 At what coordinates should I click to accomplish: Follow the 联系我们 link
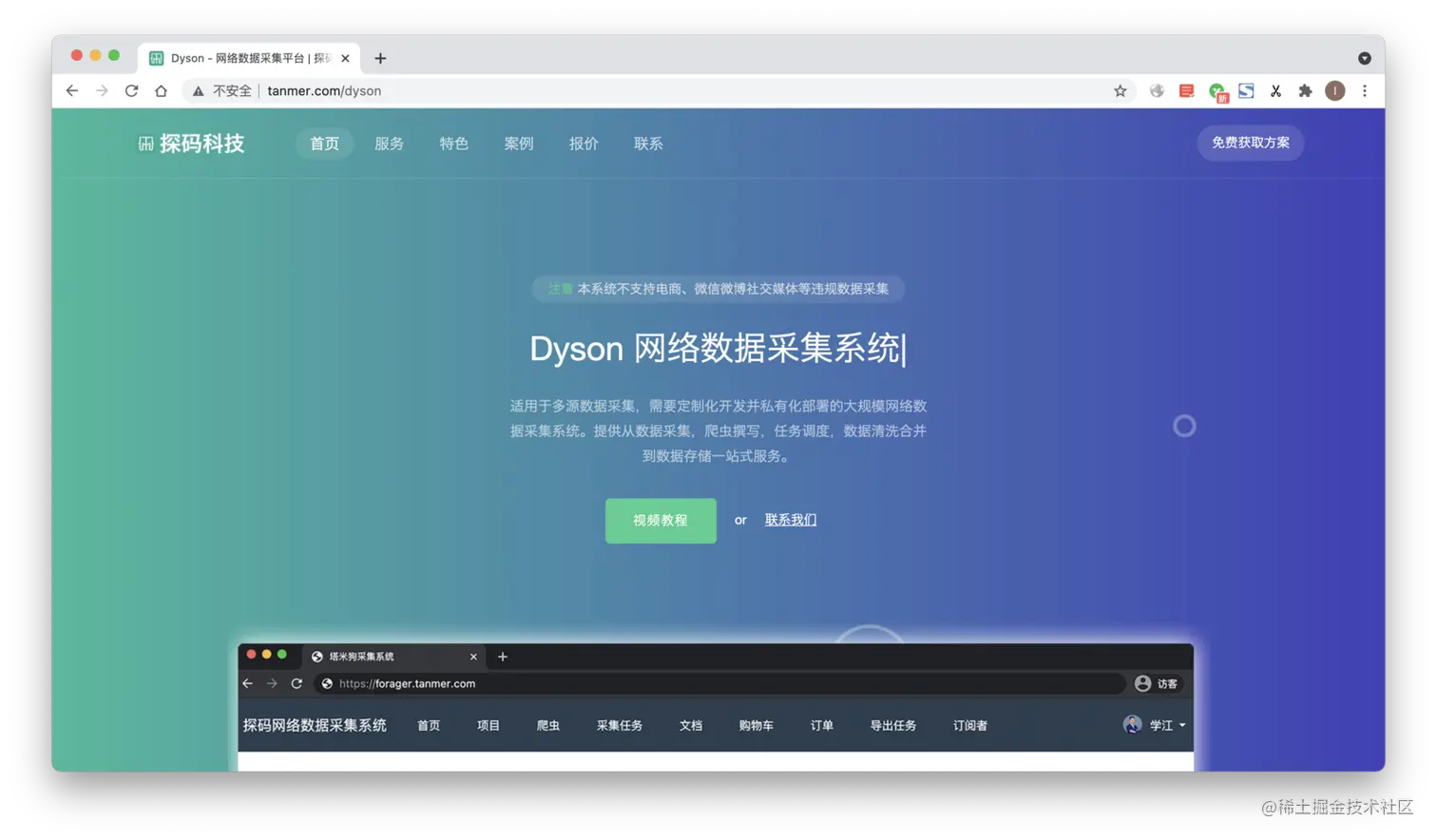[791, 520]
